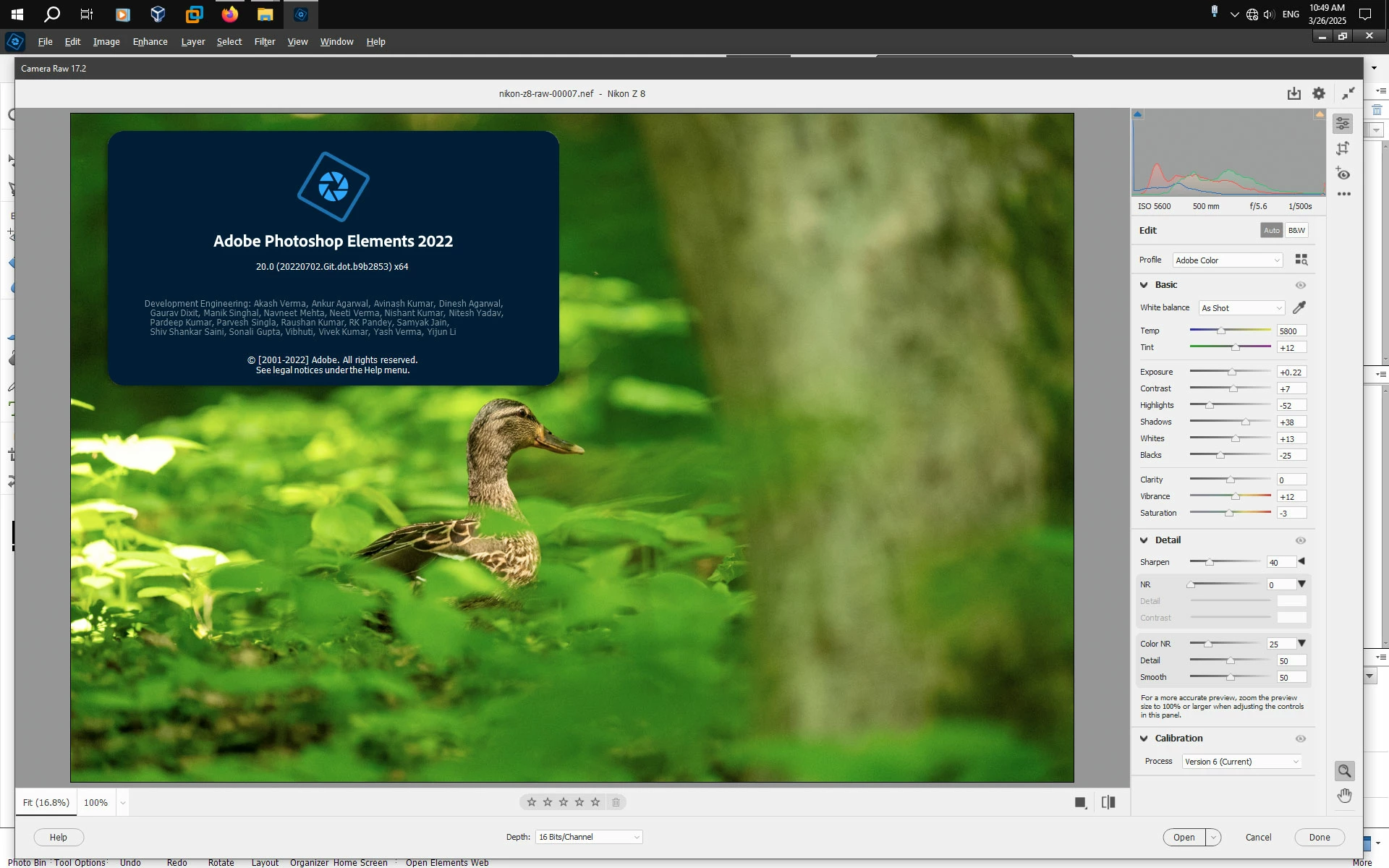Image resolution: width=1389 pixels, height=868 pixels.
Task: Click the Exposure slider handle
Action: click(1232, 372)
